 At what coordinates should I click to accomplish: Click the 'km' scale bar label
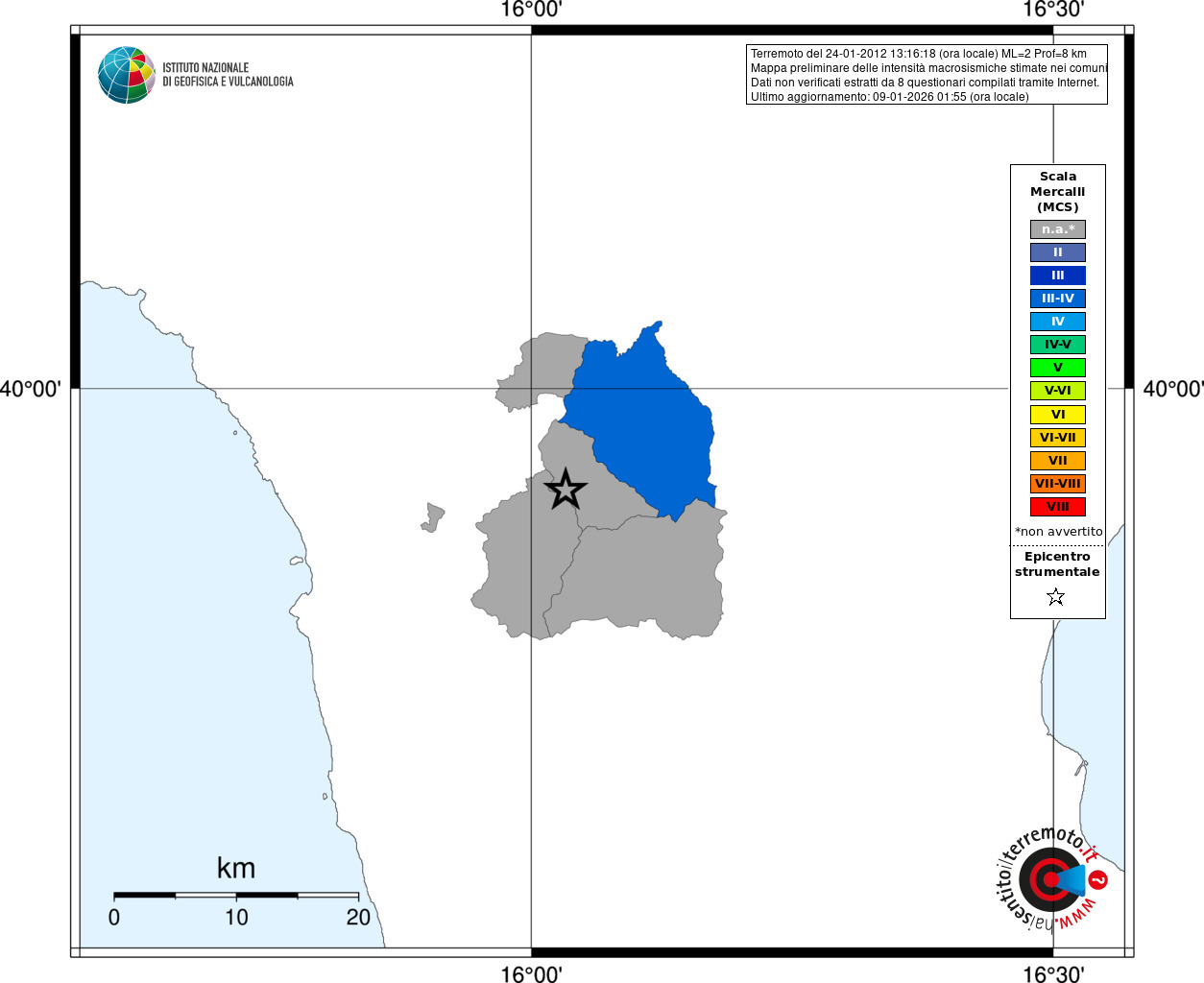pos(236,868)
